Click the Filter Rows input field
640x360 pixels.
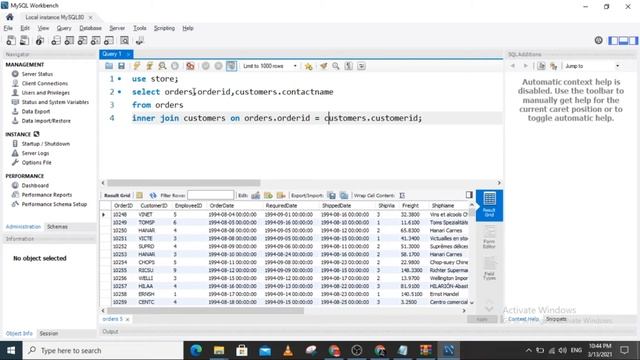coord(211,195)
